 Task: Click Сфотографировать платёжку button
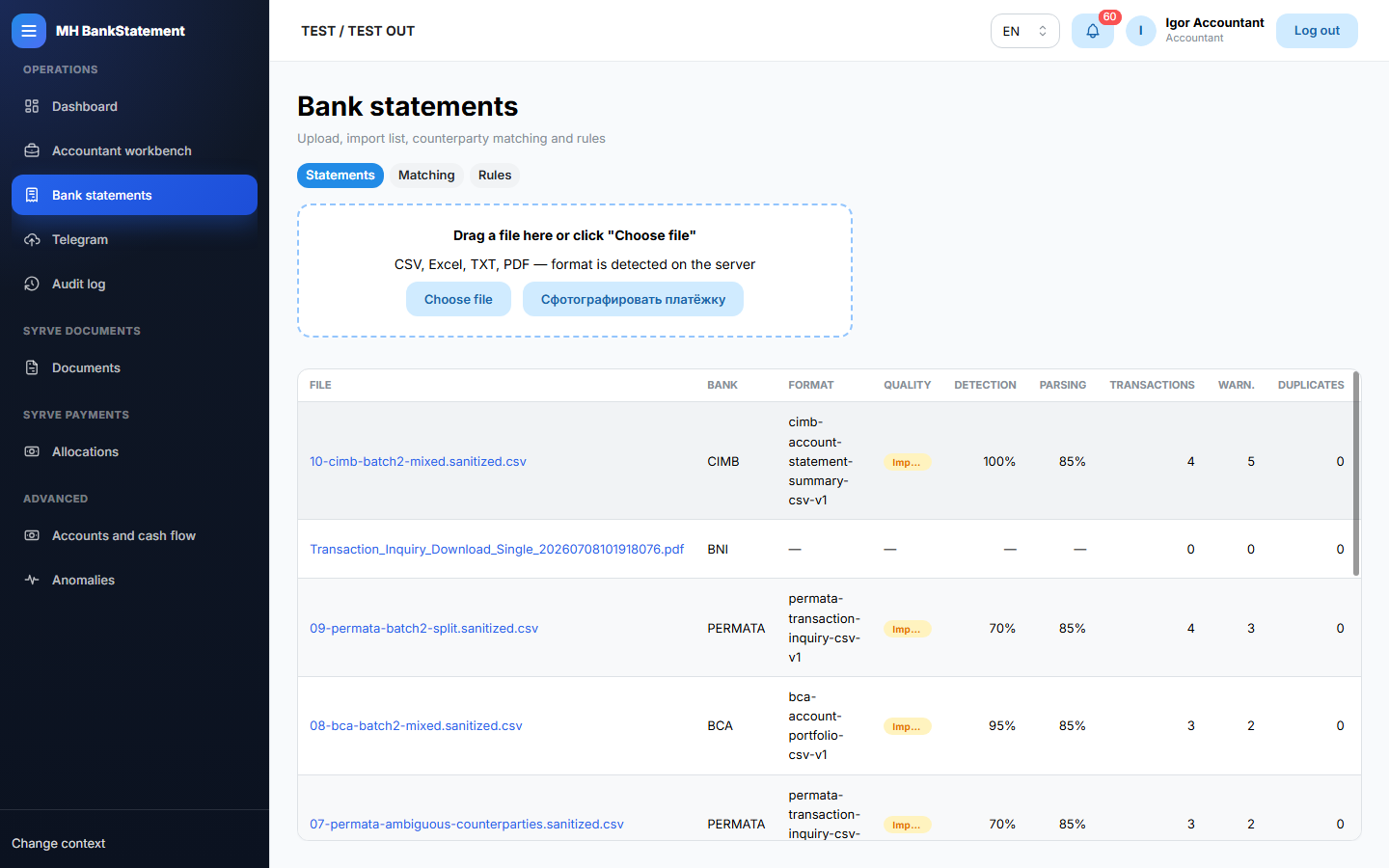(x=633, y=299)
